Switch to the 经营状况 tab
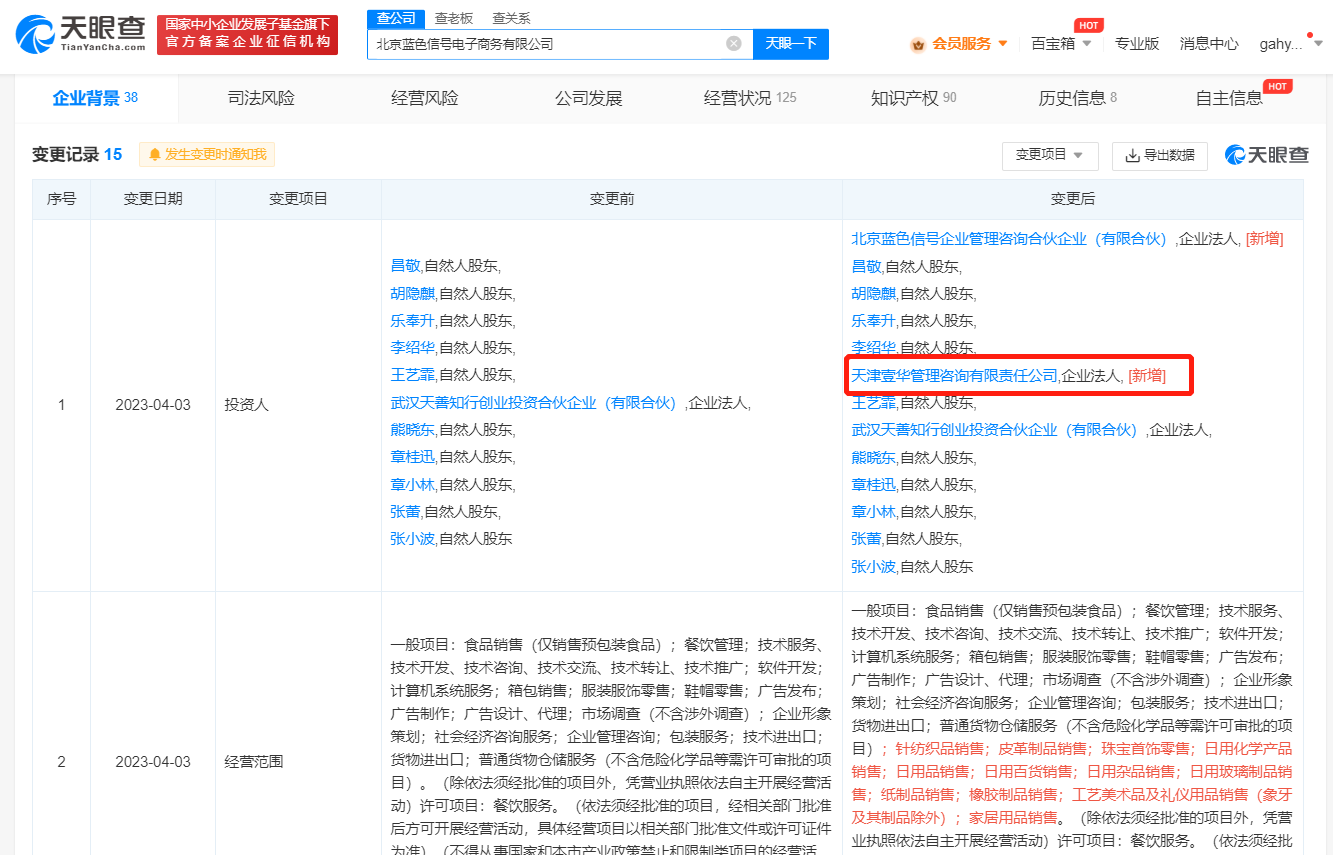The width and height of the screenshot is (1333, 855). (750, 98)
